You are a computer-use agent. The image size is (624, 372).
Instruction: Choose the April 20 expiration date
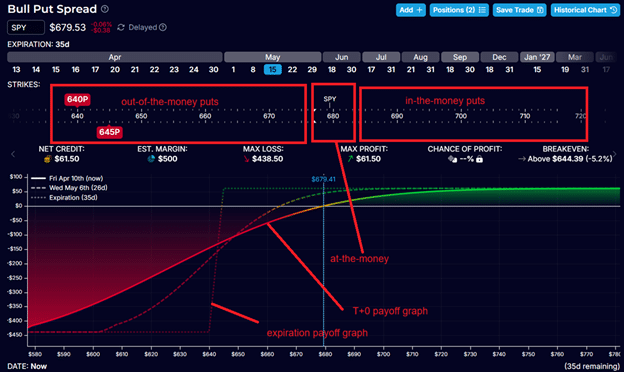[115, 70]
